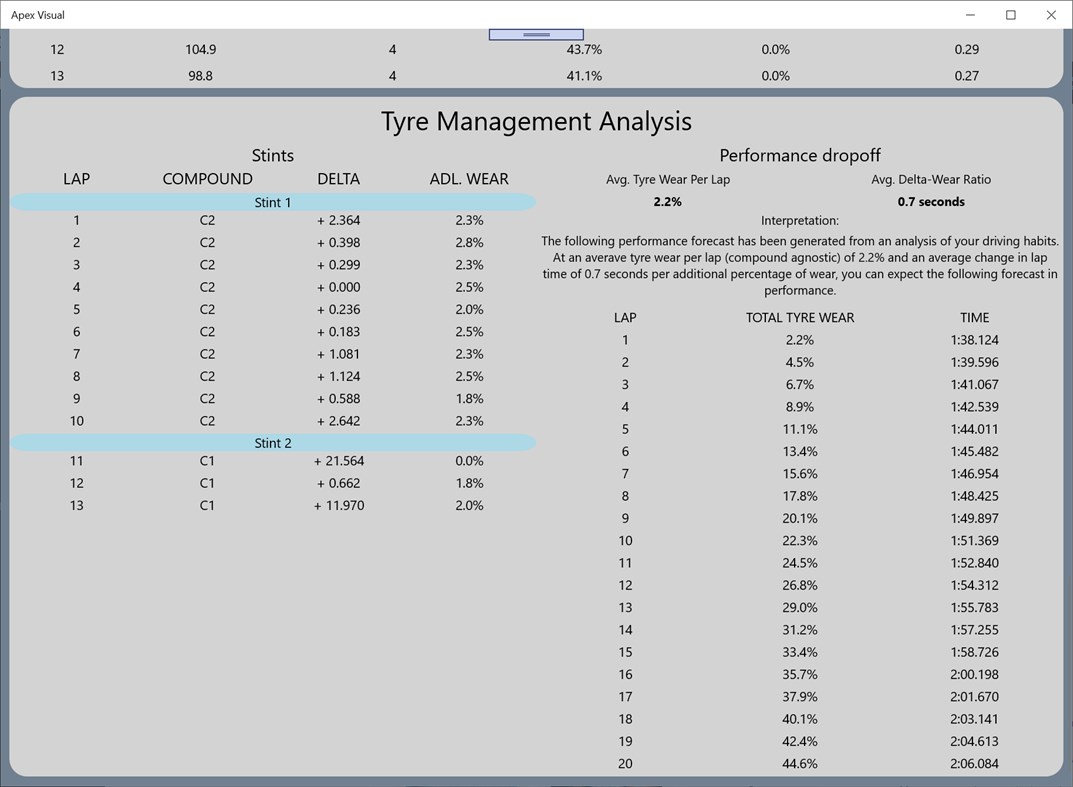The height and width of the screenshot is (787, 1073).
Task: Click delta value + 0.000
Action: [x=339, y=287]
